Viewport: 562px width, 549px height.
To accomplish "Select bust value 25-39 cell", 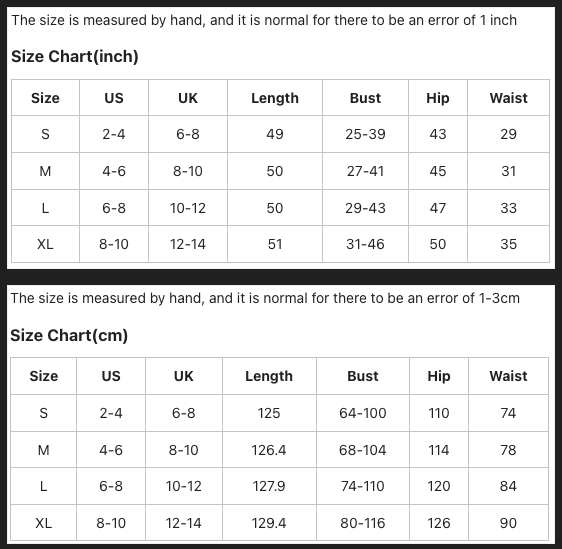I will [365, 134].
